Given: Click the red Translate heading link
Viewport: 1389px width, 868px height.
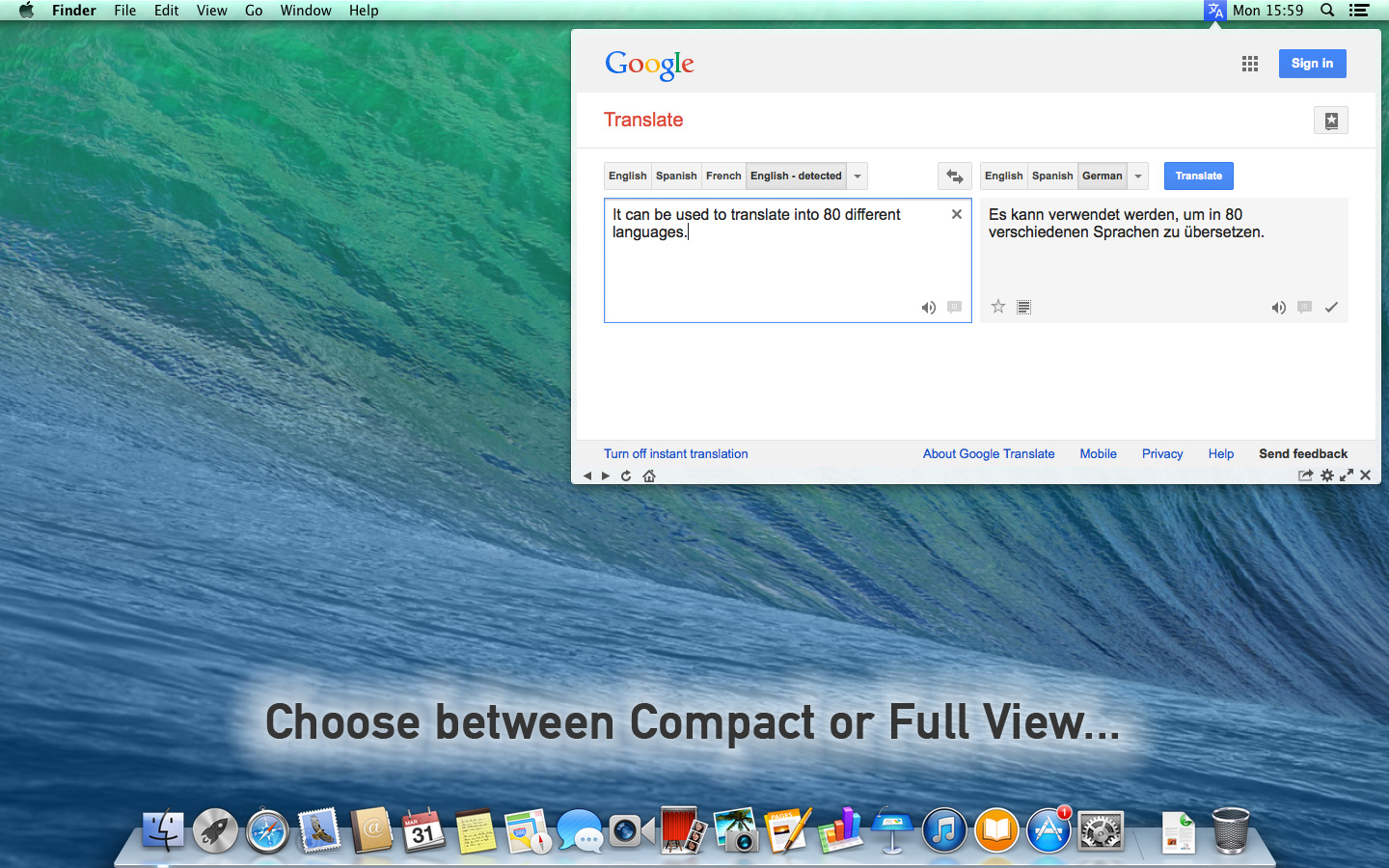Looking at the screenshot, I should click(643, 120).
